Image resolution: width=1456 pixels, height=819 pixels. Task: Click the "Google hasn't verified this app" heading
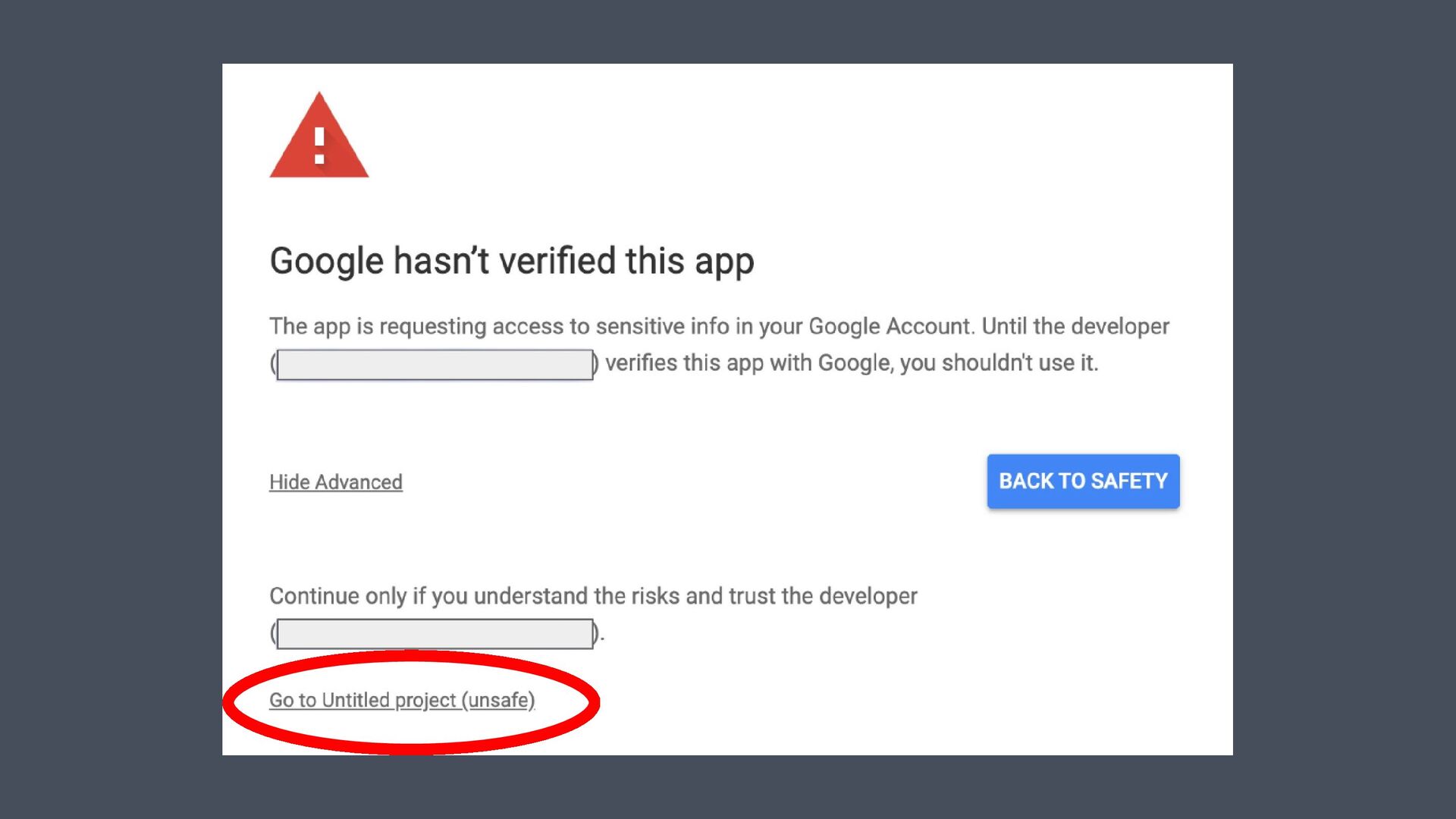[511, 261]
